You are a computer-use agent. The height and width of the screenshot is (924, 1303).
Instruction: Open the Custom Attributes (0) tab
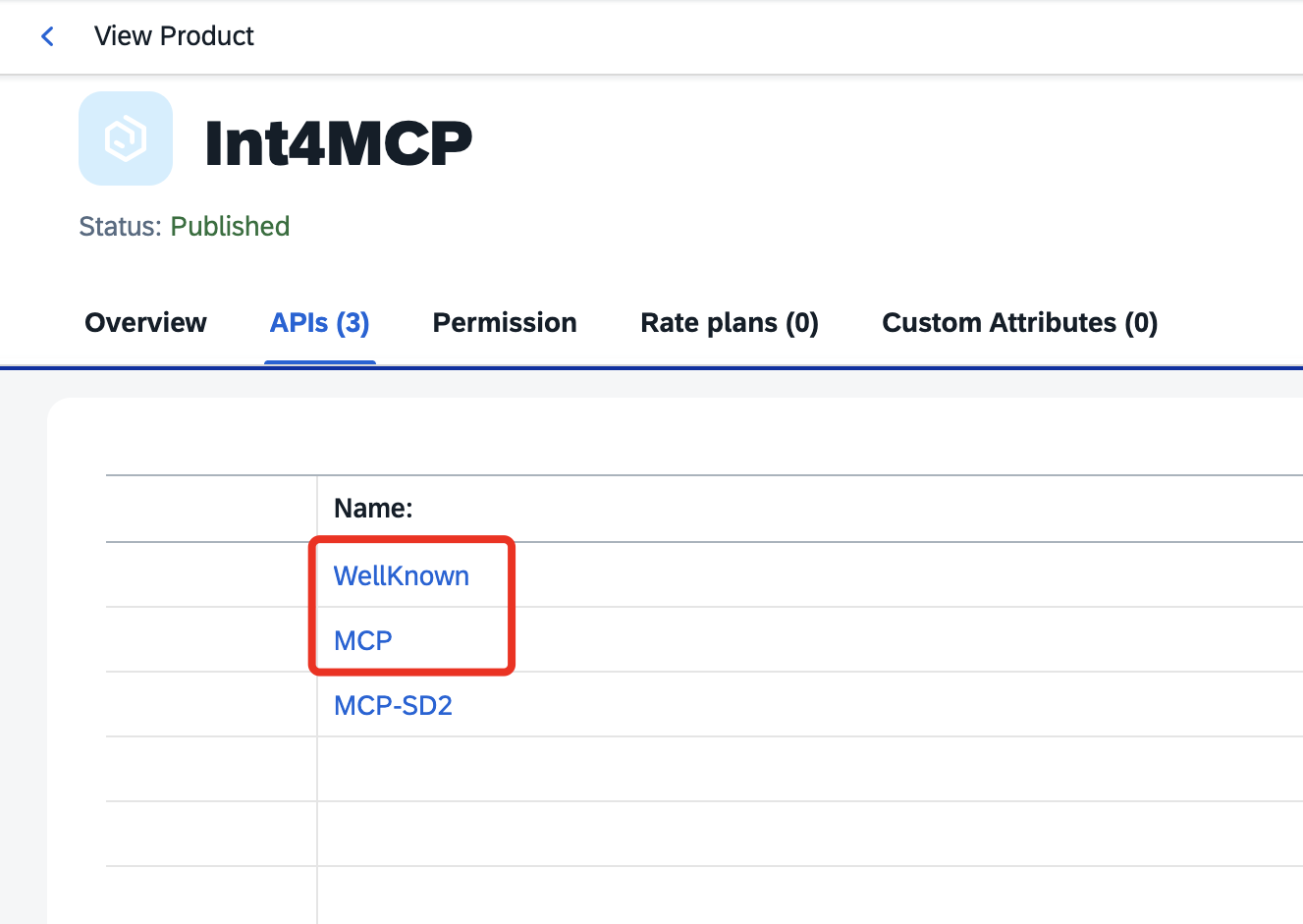point(1020,323)
